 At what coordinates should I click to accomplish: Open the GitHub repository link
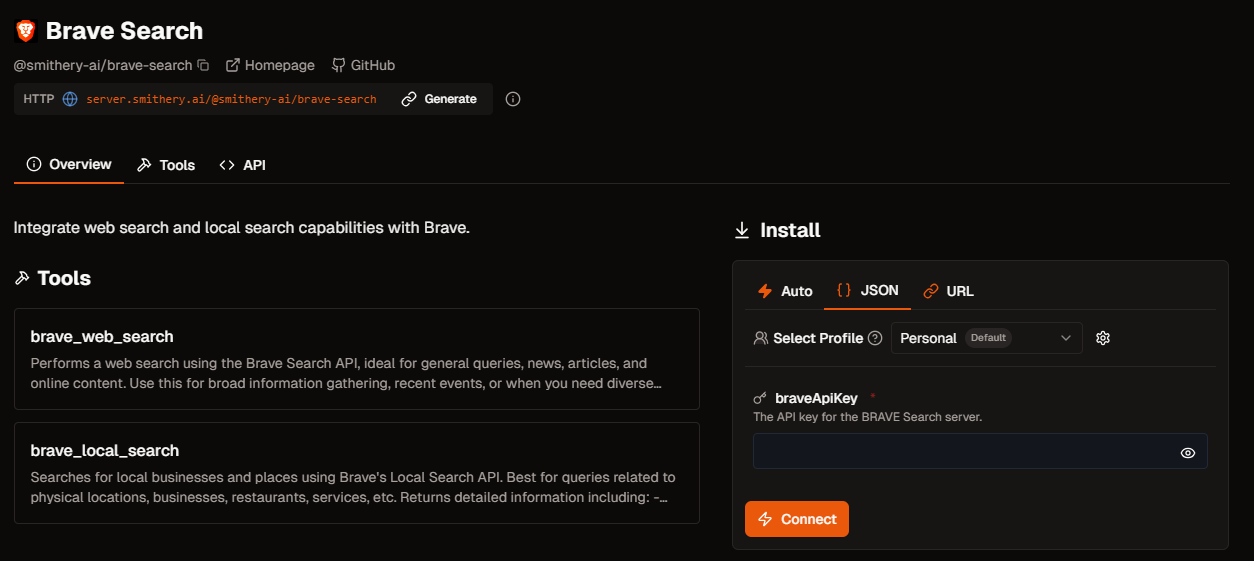pos(363,65)
